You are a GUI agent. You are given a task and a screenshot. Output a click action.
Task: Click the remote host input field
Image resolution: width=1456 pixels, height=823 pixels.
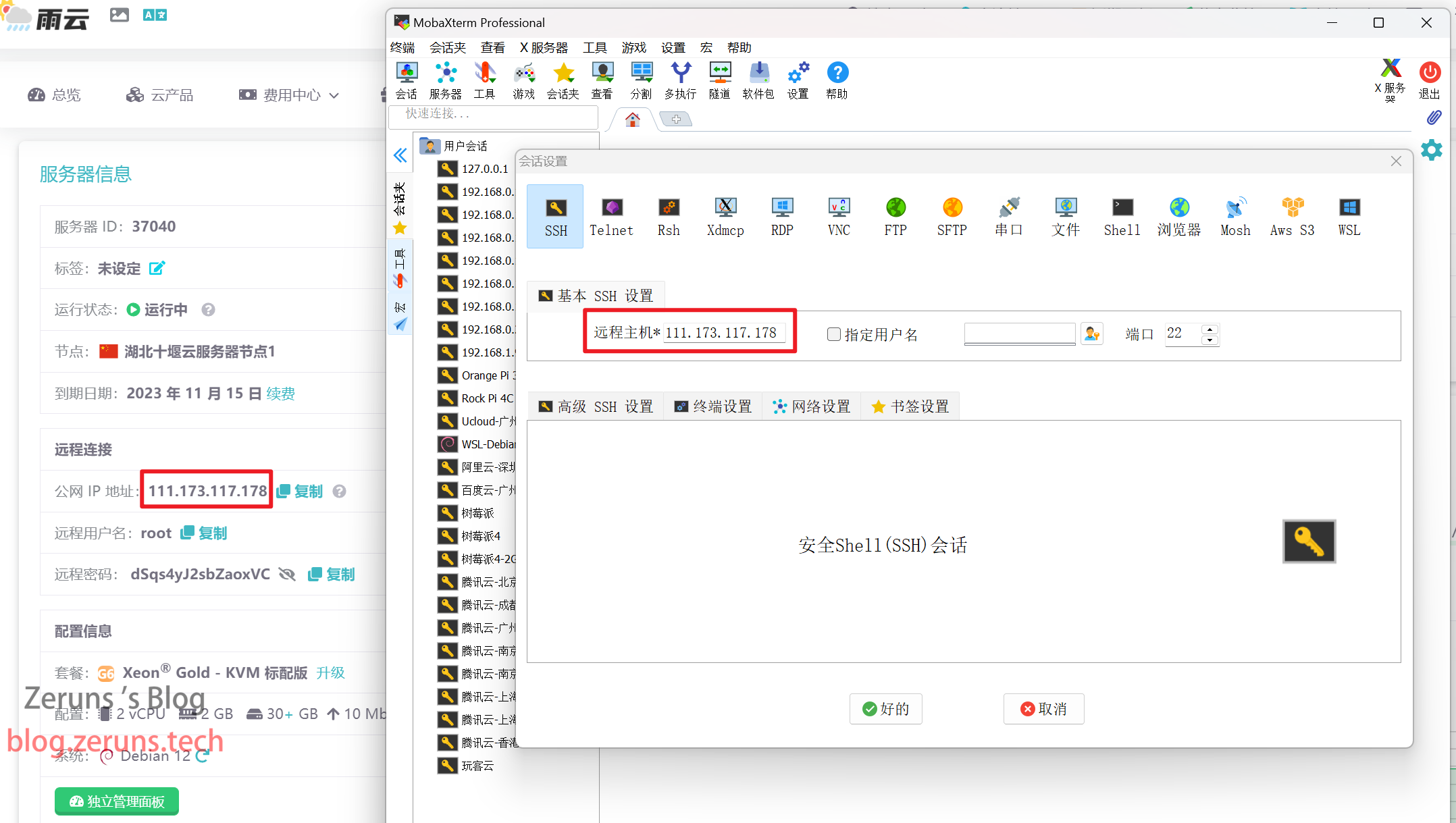723,333
